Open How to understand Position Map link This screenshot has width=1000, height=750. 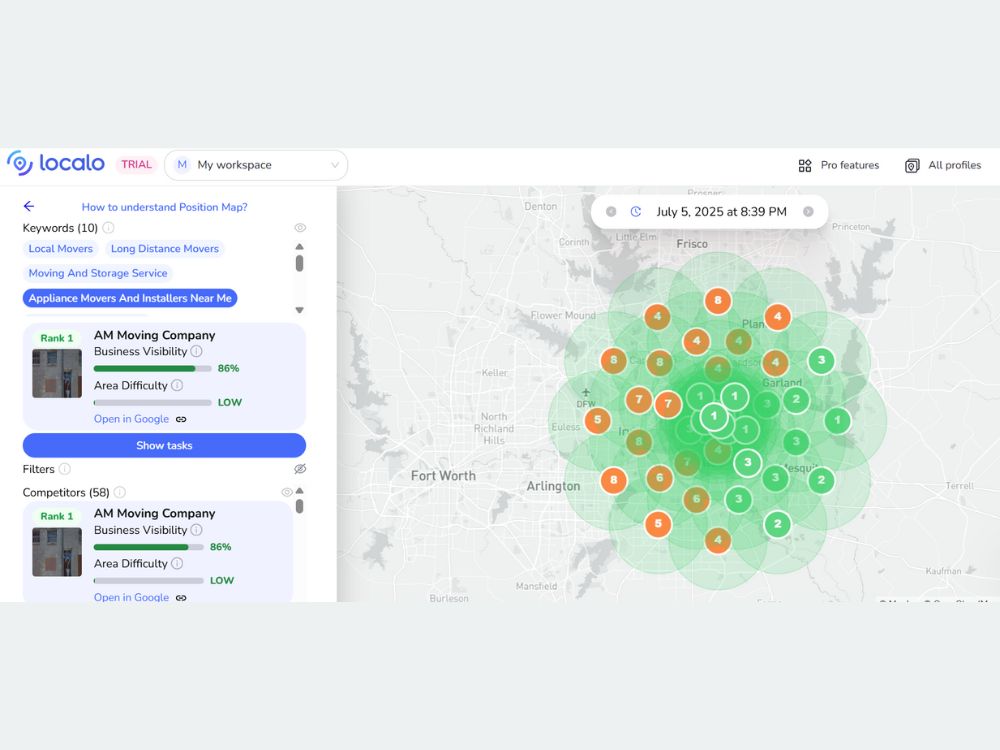coord(165,207)
